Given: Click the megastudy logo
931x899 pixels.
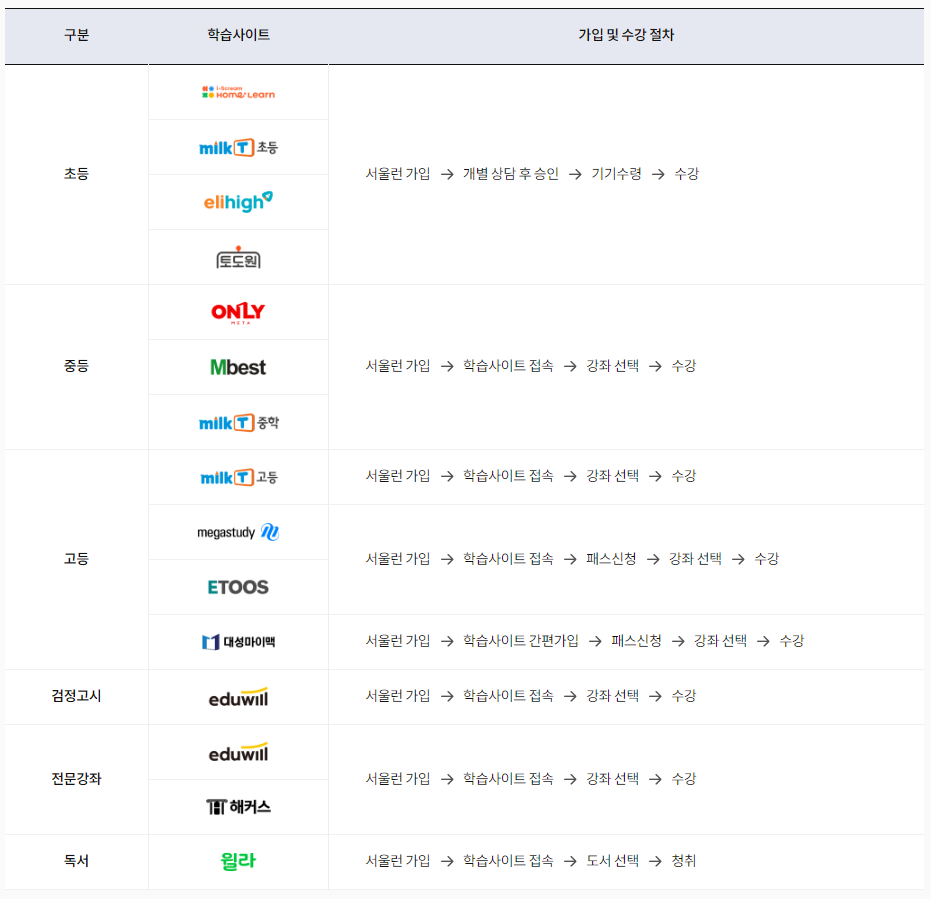Looking at the screenshot, I should click(238, 531).
